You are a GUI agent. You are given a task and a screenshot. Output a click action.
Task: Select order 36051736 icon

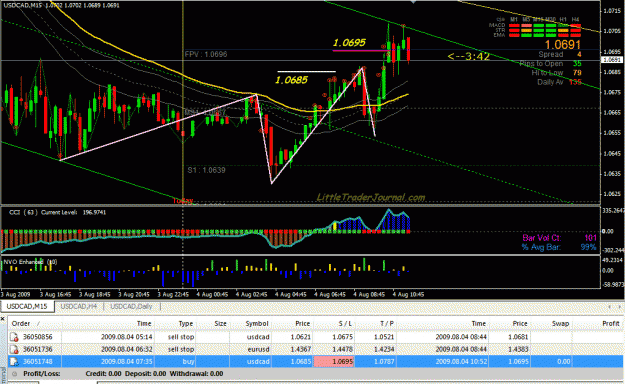coord(14,350)
